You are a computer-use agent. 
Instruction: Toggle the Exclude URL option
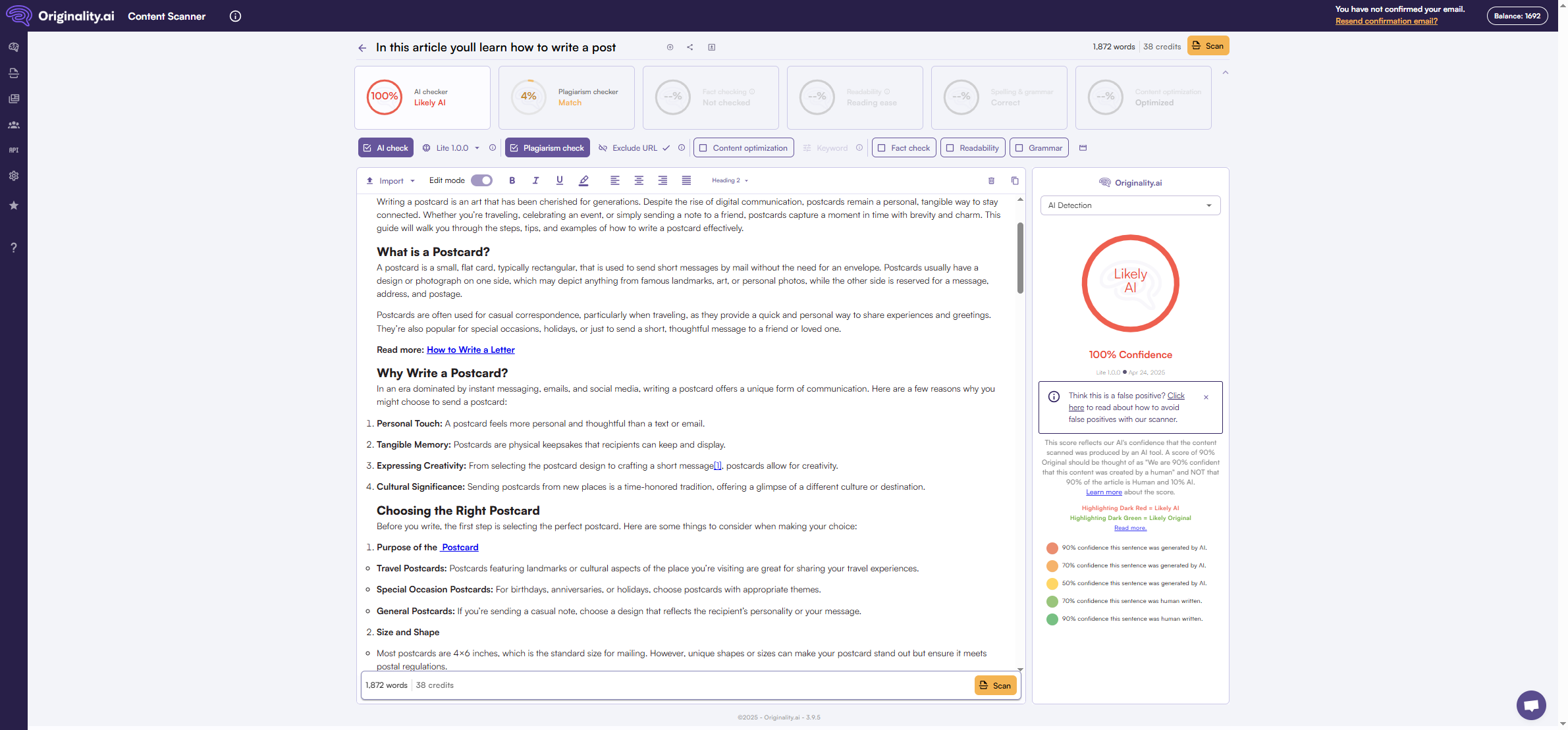634,148
